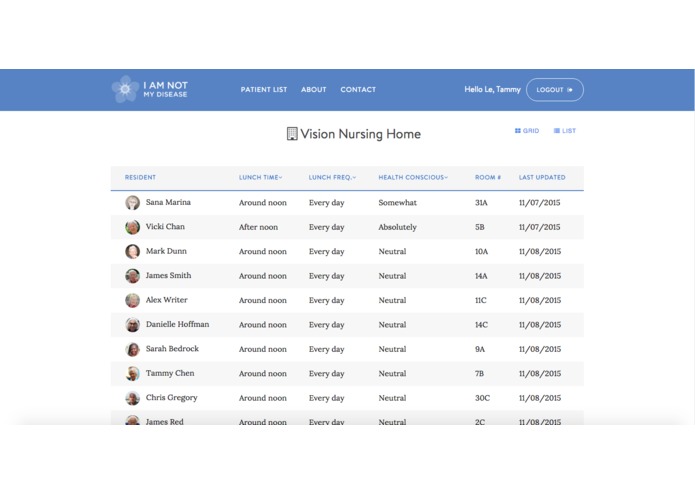Screen dimensions: 695x494
Task: Switch to Grid view
Action: coord(527,131)
